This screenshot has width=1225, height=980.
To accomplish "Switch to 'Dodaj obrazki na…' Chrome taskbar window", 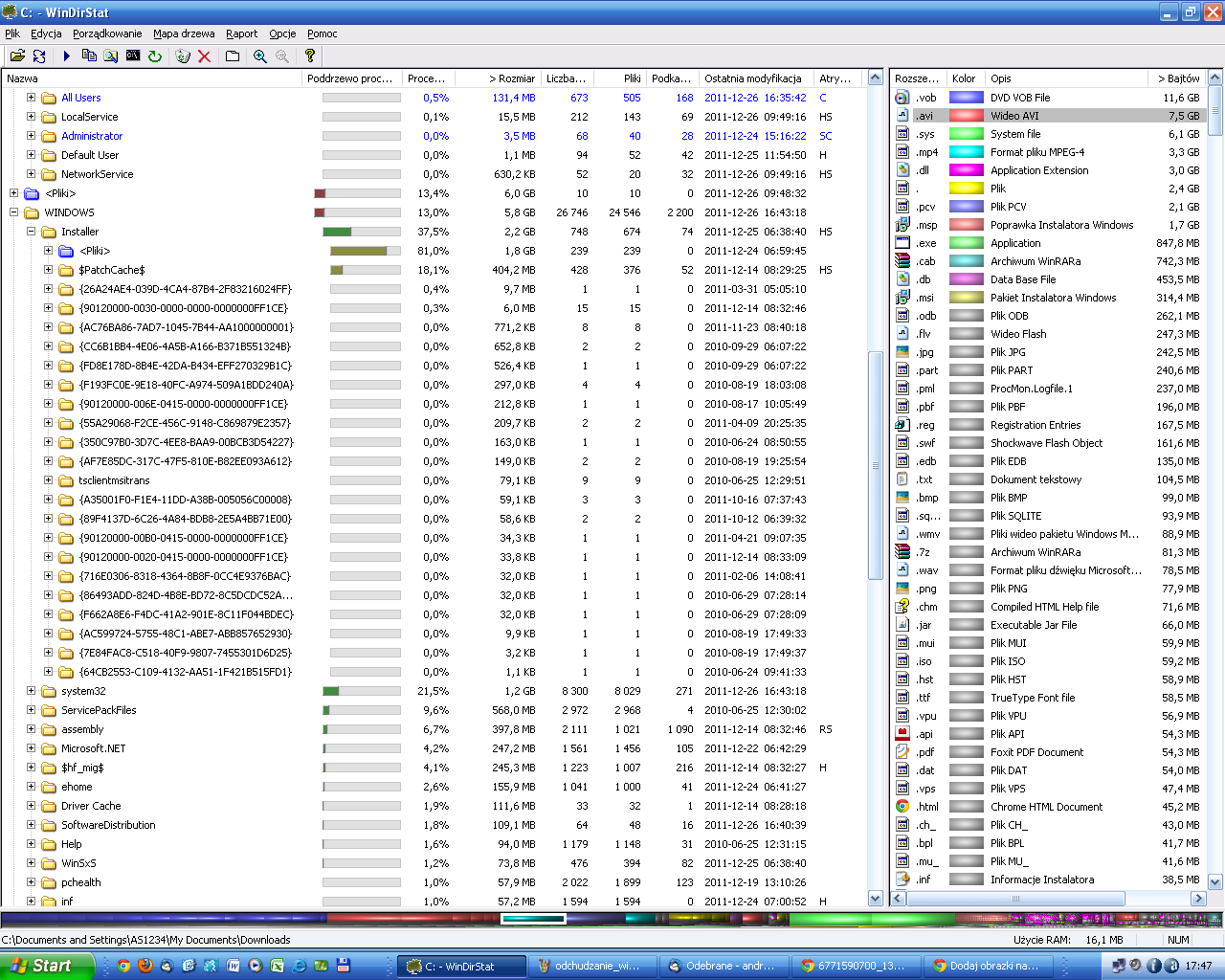I will point(991,967).
